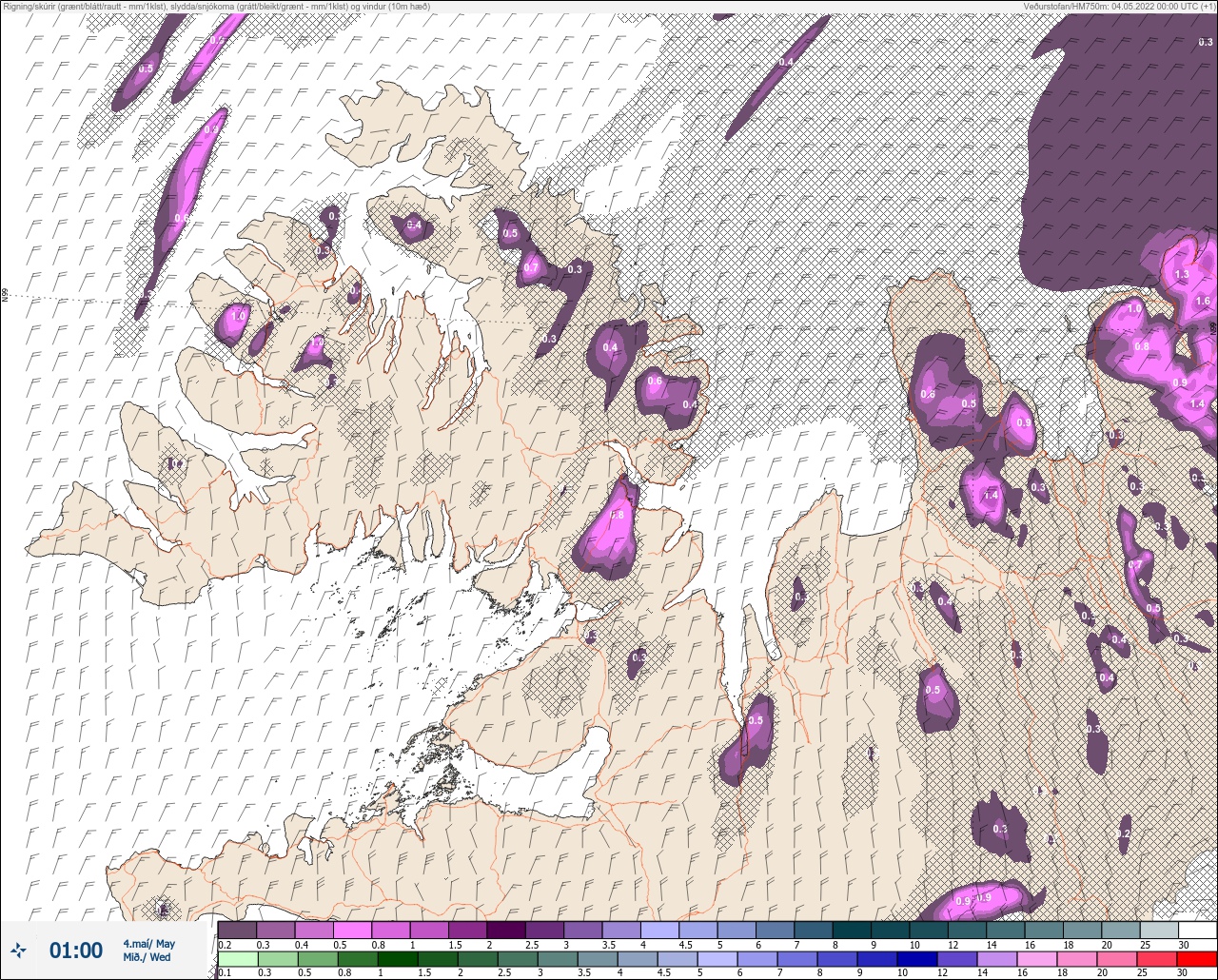Pick the pale green swatch labeled 0.1 in the bottom legend row
Image resolution: width=1218 pixels, height=980 pixels.
tap(237, 958)
